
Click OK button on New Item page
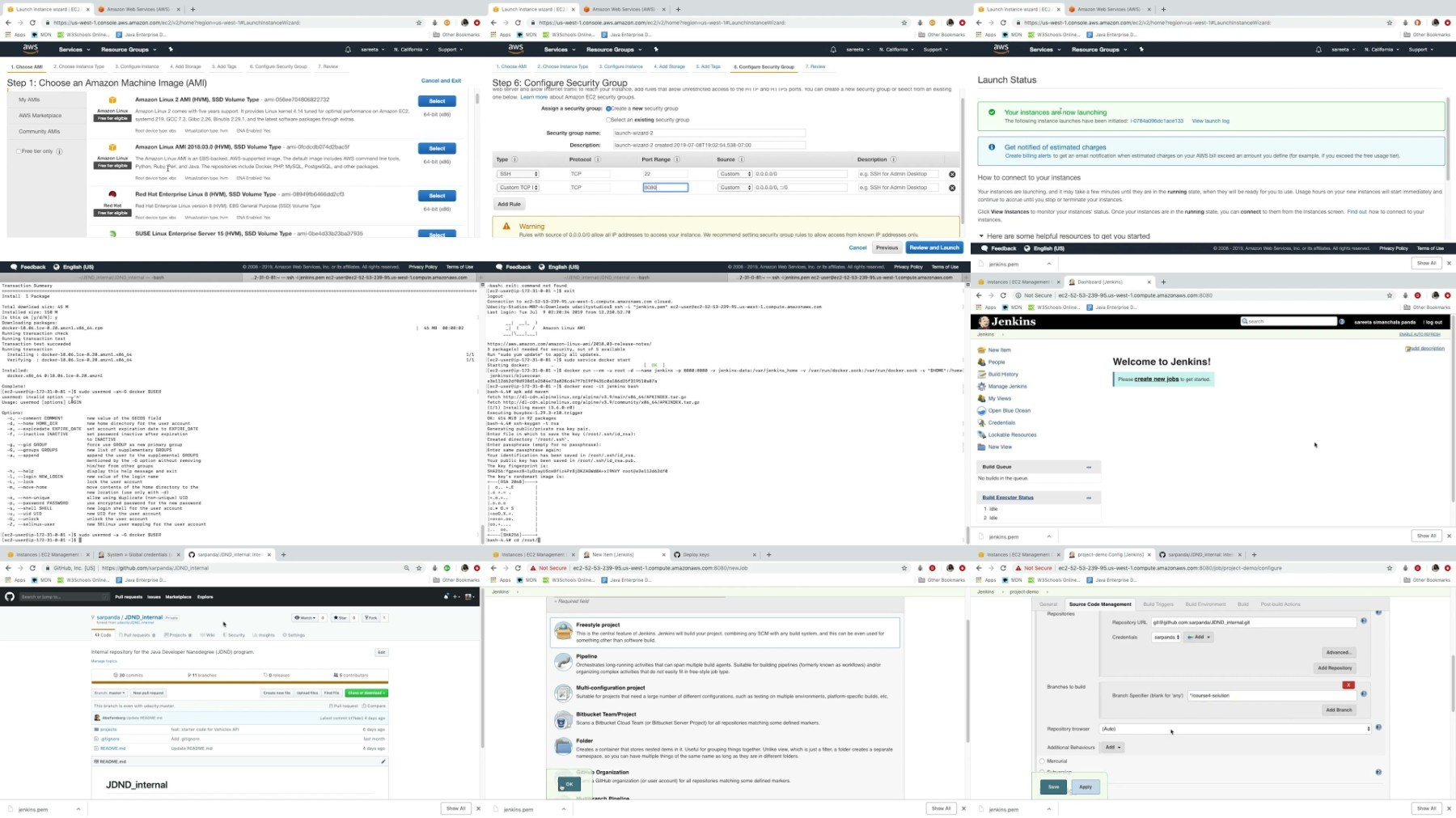click(x=569, y=784)
